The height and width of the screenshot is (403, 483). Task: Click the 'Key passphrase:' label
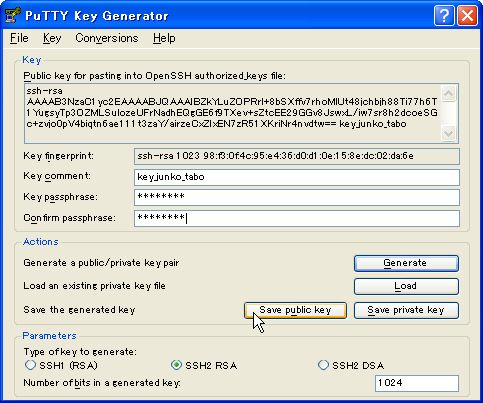tap(60, 197)
